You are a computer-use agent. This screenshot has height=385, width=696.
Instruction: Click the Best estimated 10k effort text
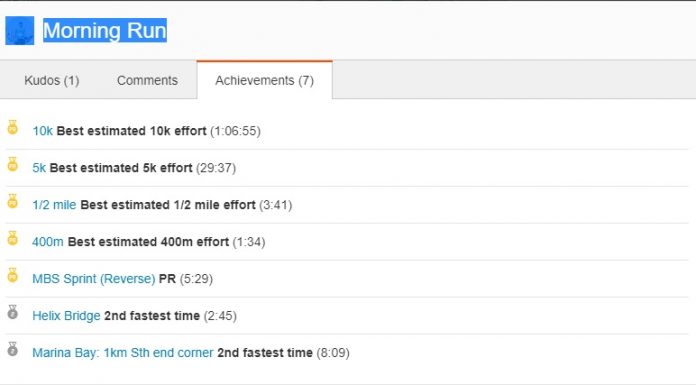pyautogui.click(x=131, y=131)
